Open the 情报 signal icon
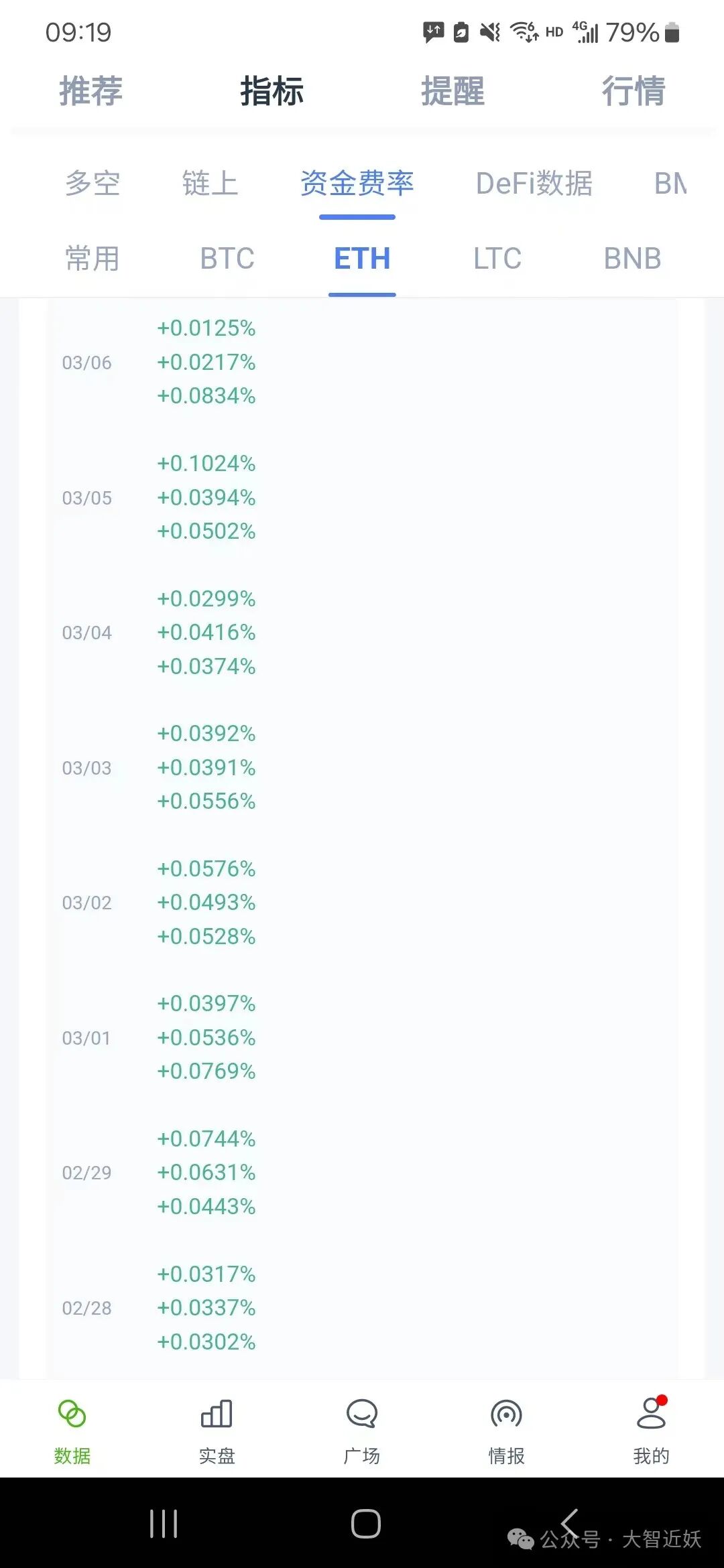This screenshot has width=724, height=1568. click(506, 1415)
